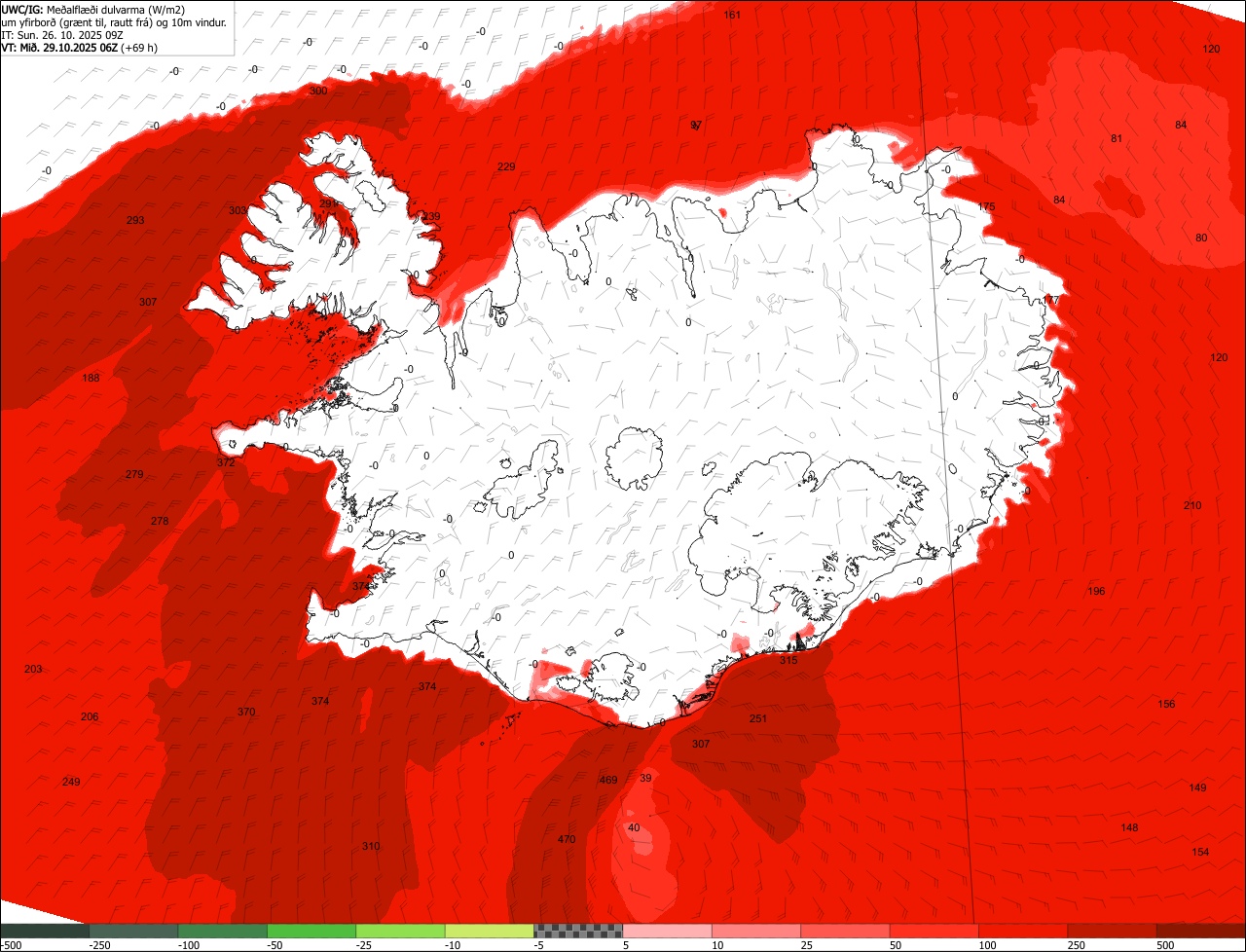
Task: Click the map value "469"
Action: 608,780
